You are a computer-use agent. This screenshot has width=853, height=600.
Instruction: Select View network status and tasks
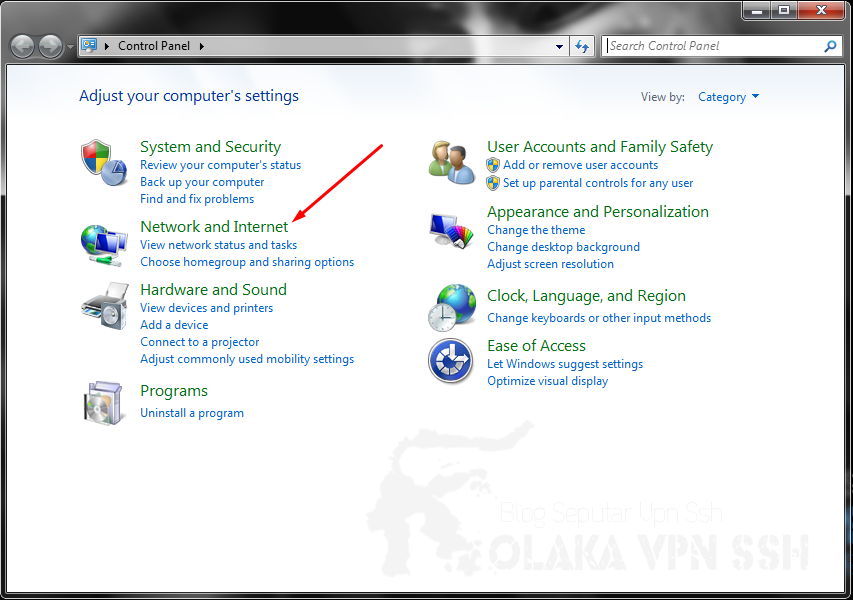click(218, 244)
